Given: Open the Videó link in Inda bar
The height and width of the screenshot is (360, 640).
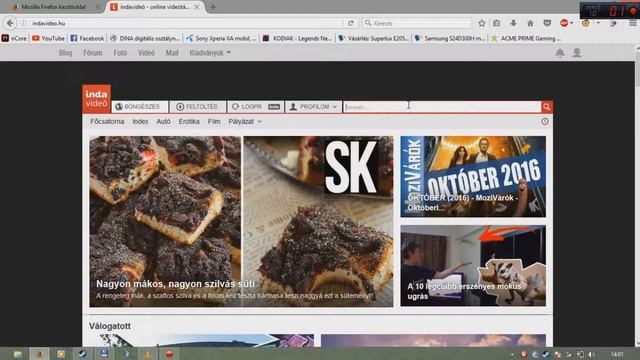Looking at the screenshot, I should (x=146, y=53).
